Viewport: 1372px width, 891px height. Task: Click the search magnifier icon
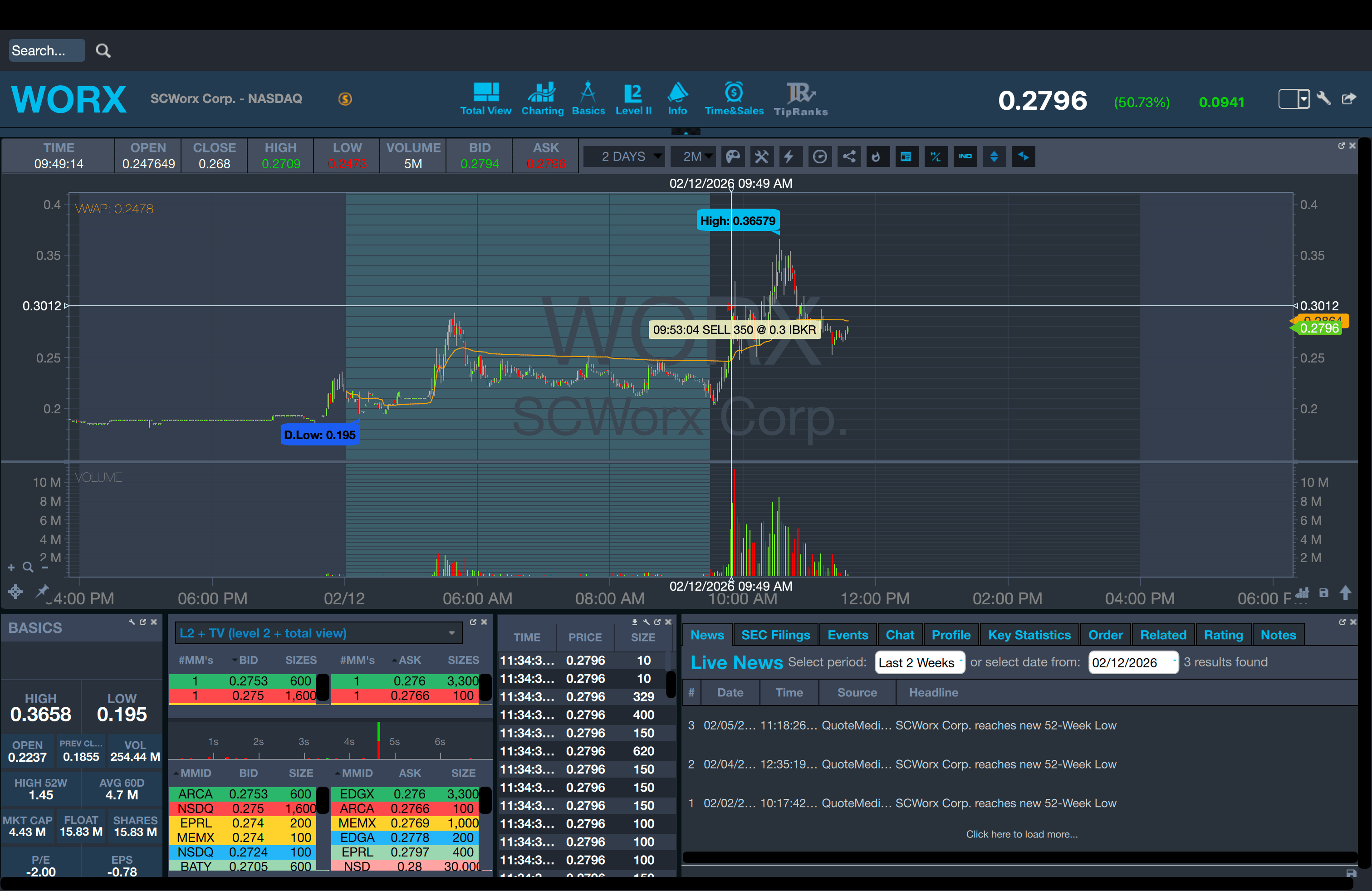tap(103, 51)
